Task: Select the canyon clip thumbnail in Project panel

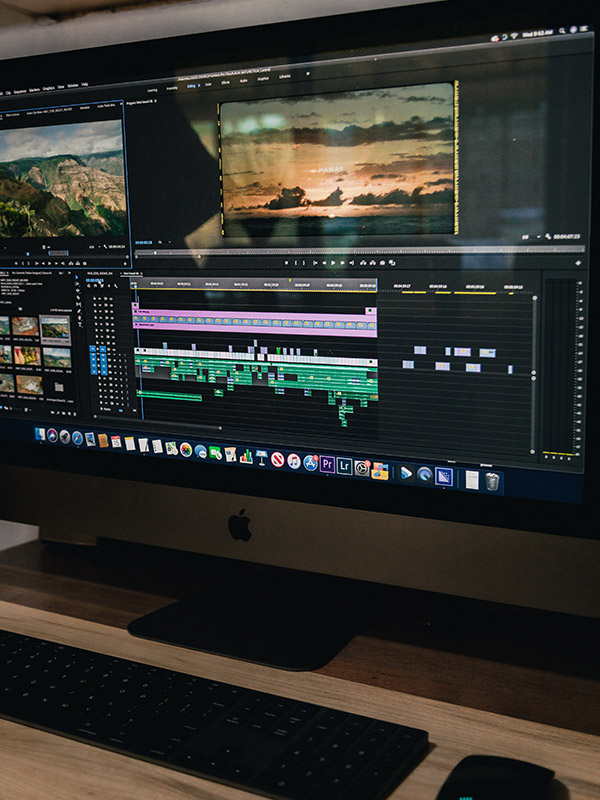Action: pyautogui.click(x=55, y=328)
